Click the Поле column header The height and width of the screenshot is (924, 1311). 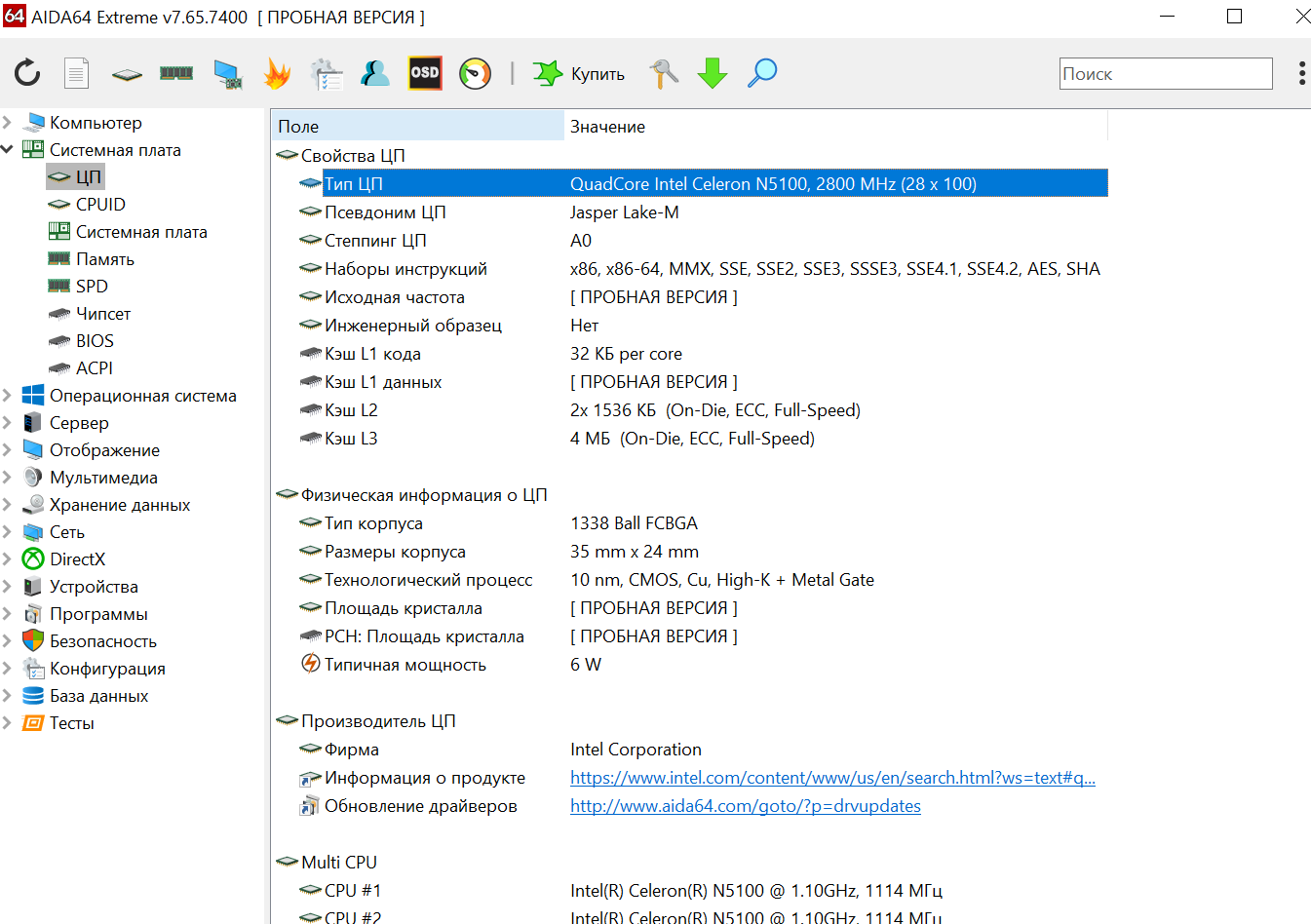[417, 127]
